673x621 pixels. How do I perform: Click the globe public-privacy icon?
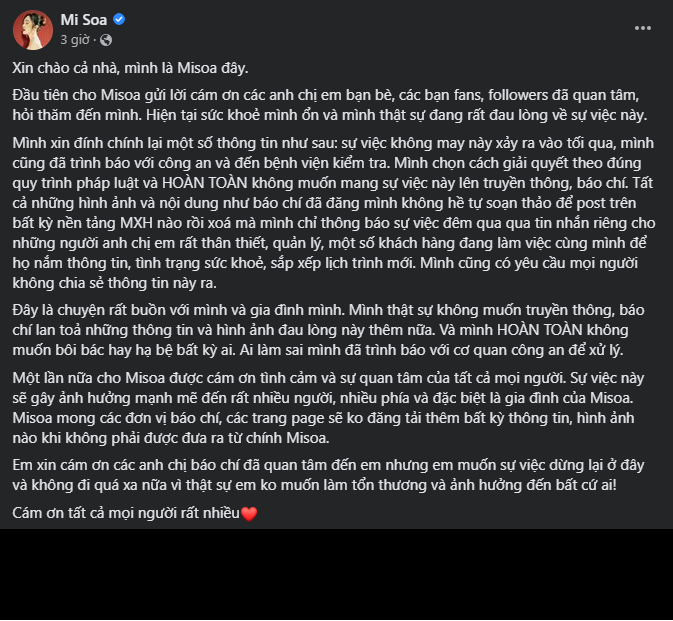106,40
